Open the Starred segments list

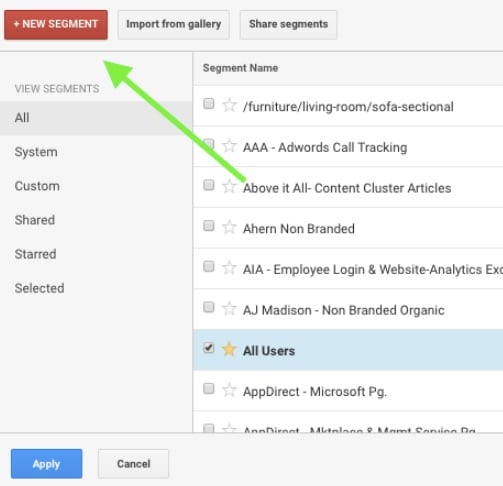35,254
